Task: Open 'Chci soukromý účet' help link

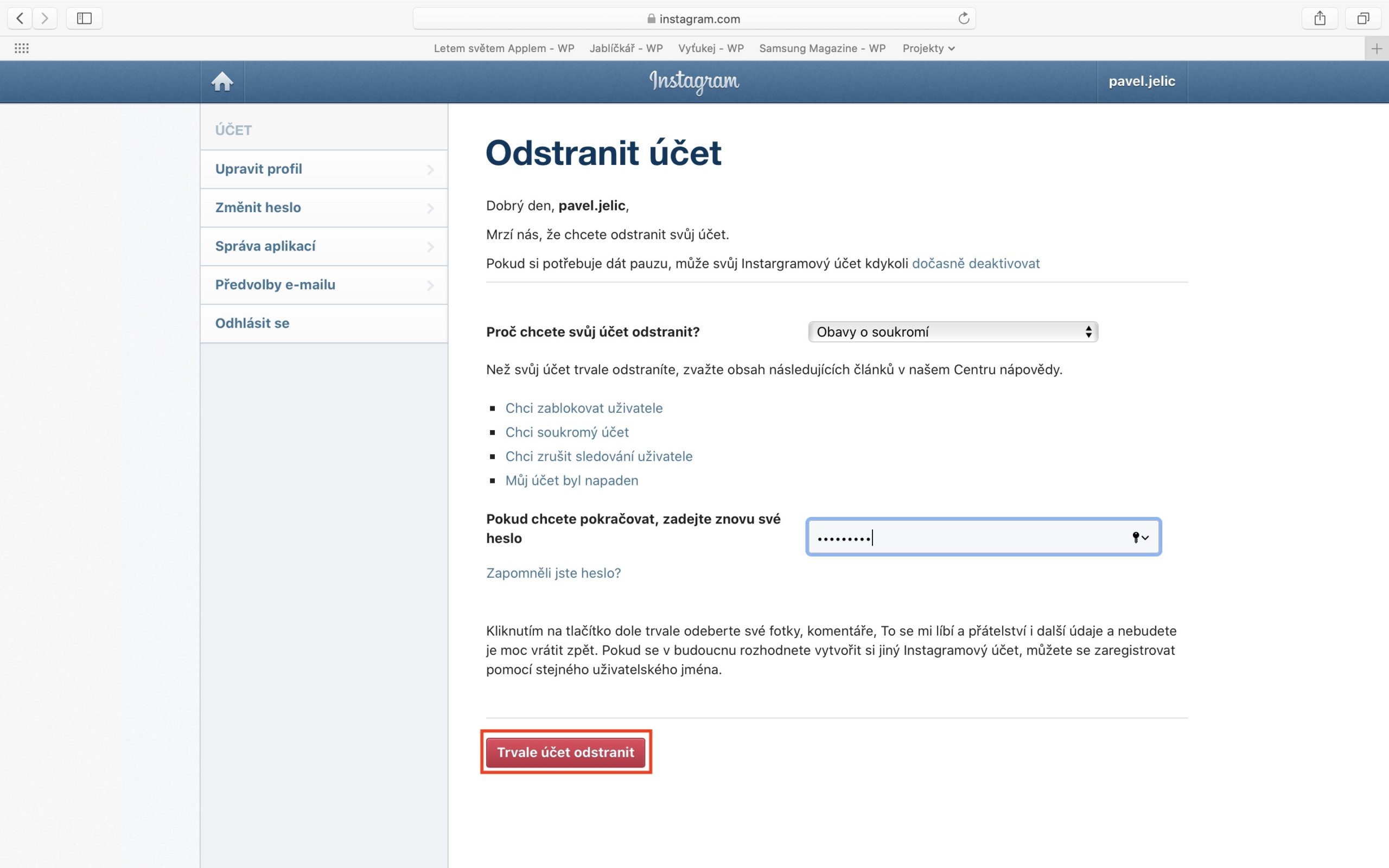Action: (x=566, y=432)
